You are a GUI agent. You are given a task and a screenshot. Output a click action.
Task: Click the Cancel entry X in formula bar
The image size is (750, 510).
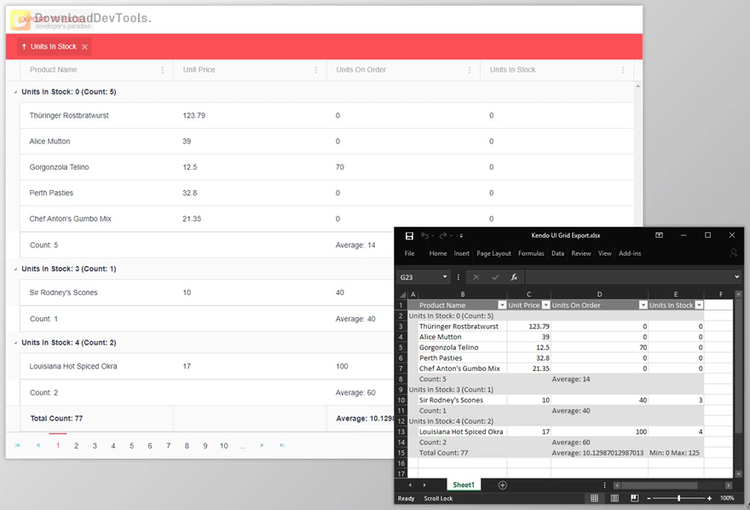(x=476, y=277)
